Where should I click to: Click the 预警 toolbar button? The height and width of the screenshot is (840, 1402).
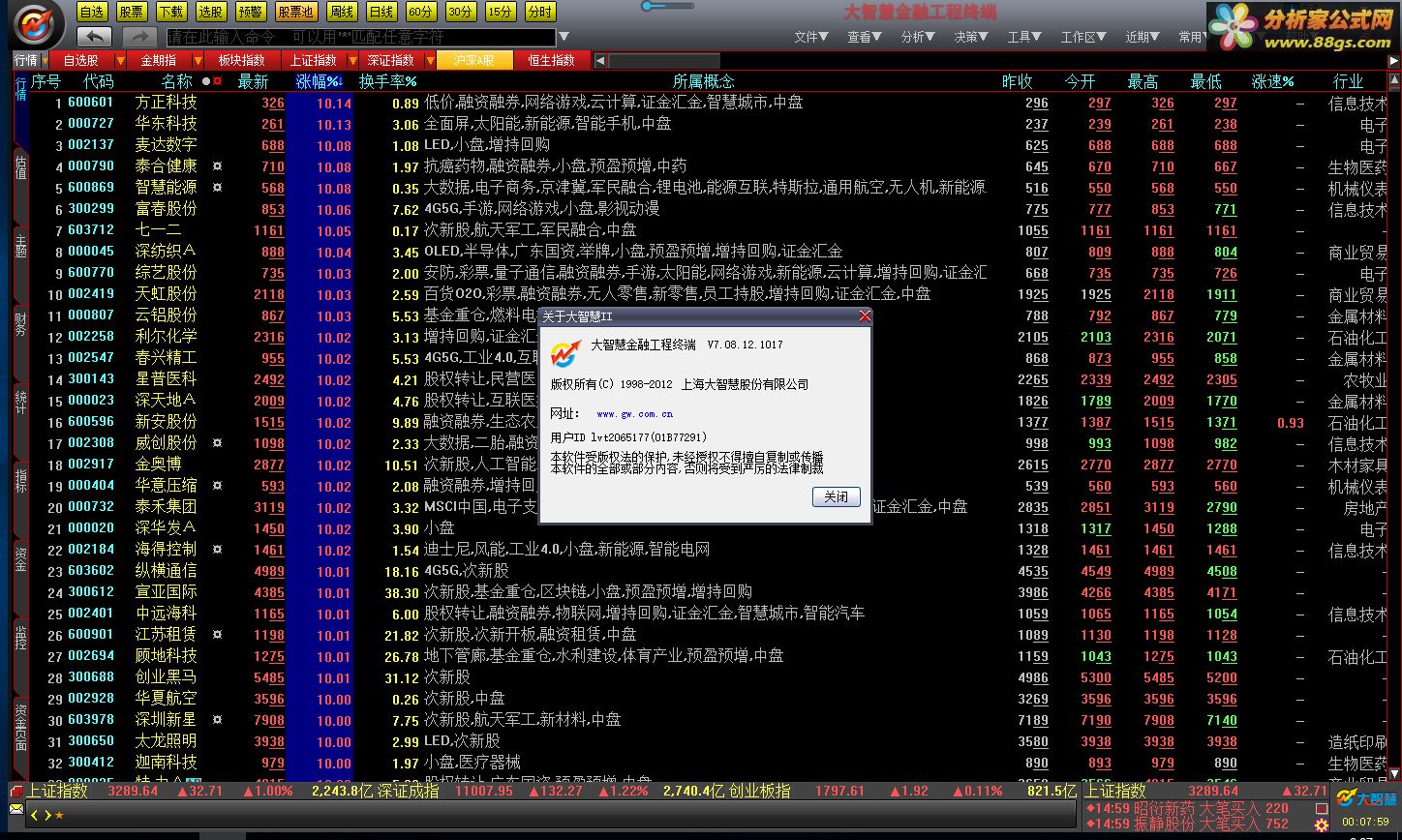pyautogui.click(x=250, y=12)
